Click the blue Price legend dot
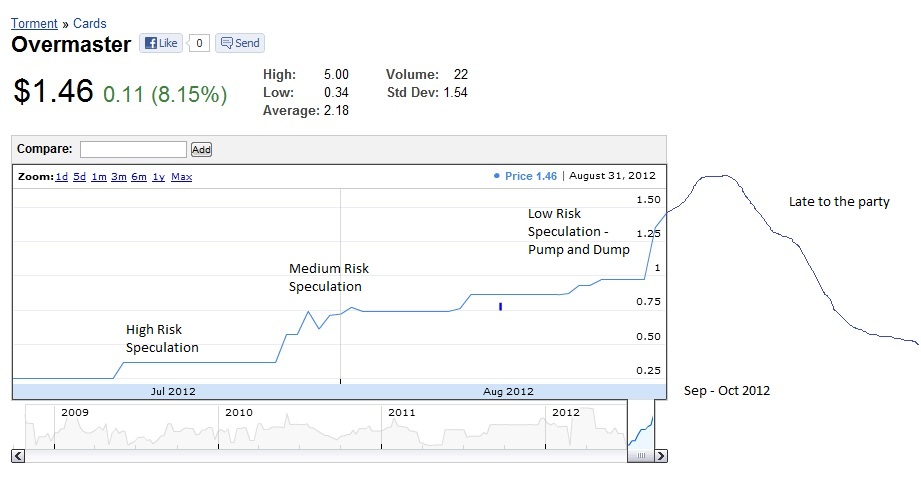921x481 pixels. pos(497,176)
